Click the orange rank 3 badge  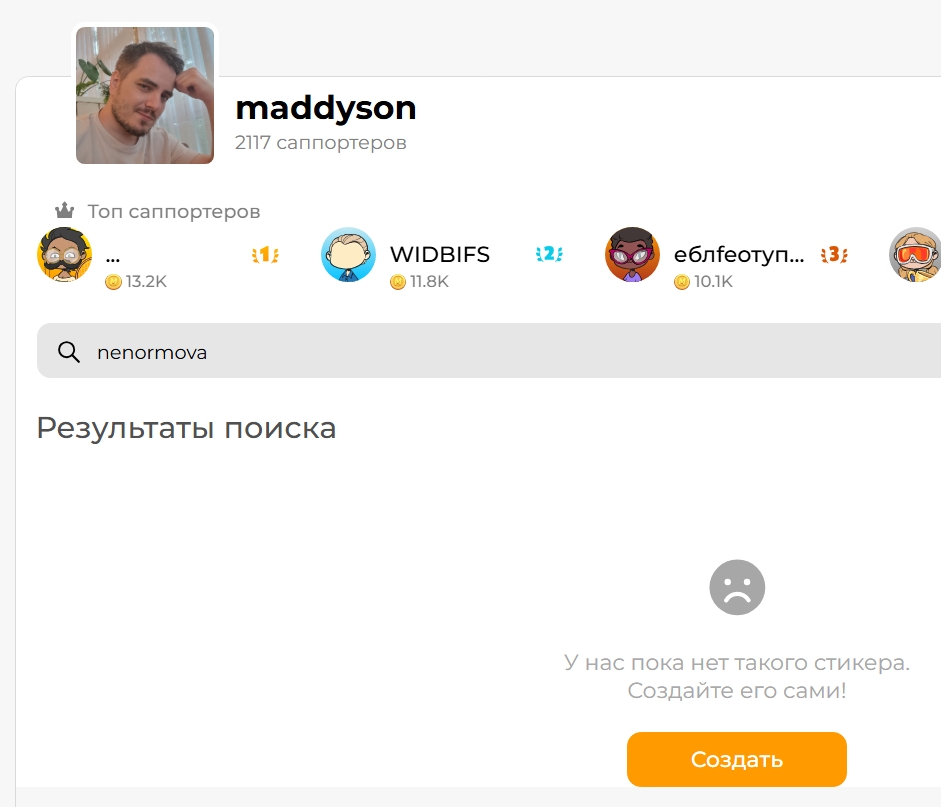tap(834, 255)
